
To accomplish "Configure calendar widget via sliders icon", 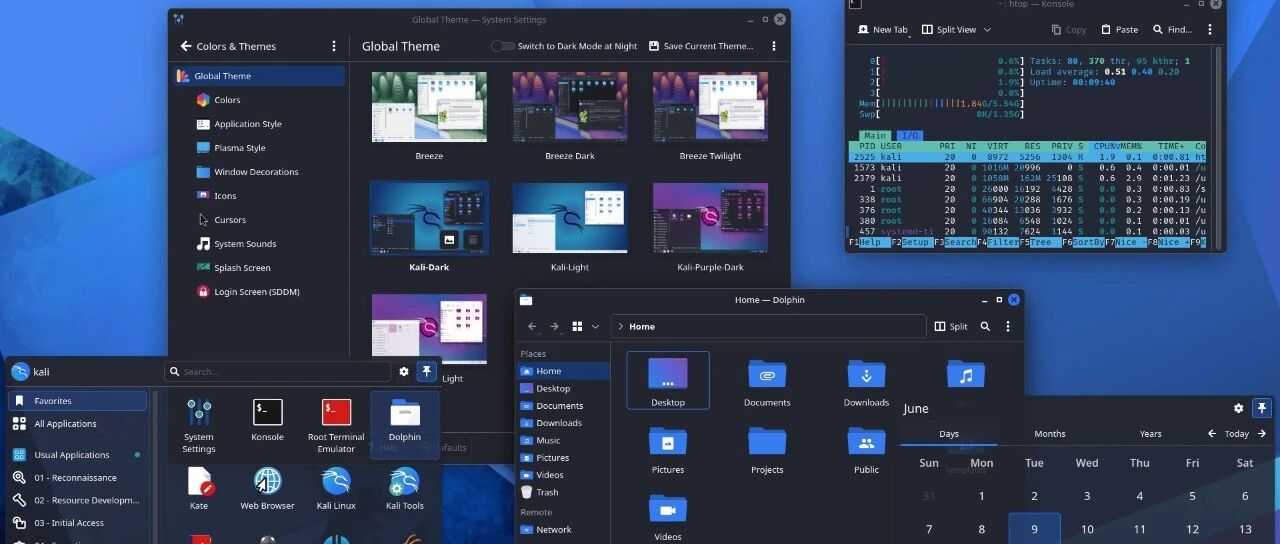I will [1238, 408].
